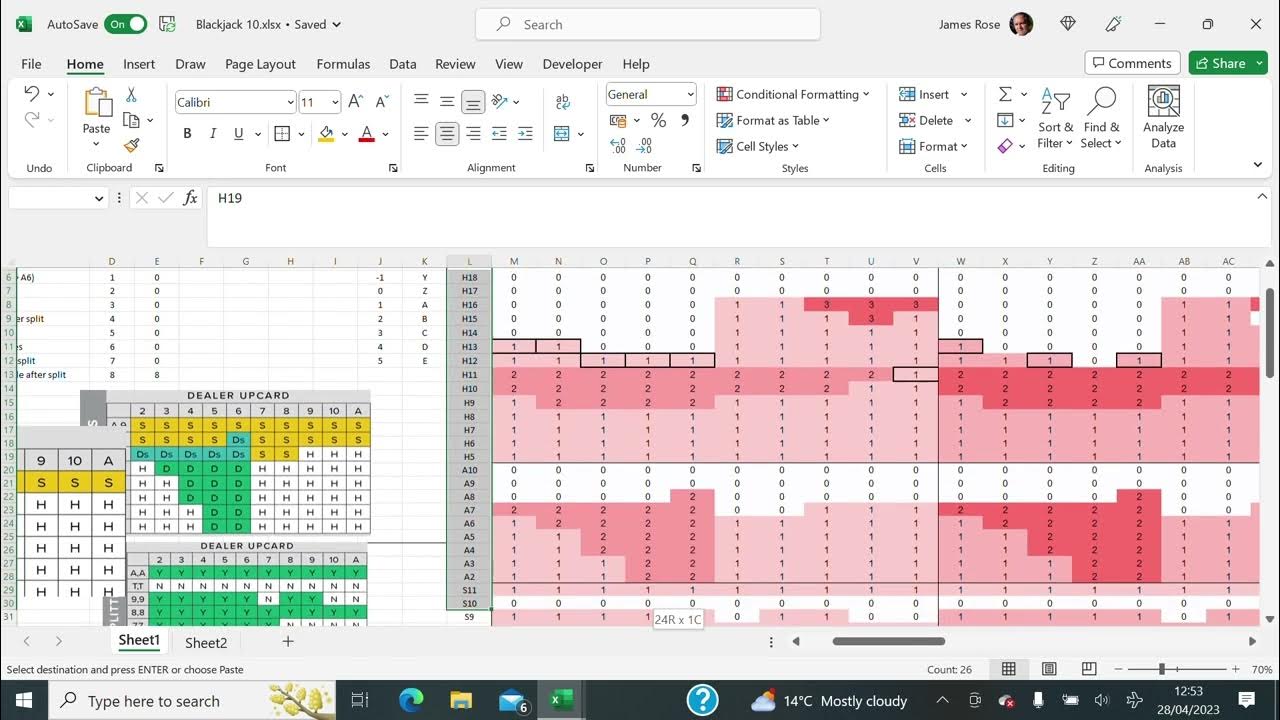Apply Comma Style format

click(x=685, y=120)
